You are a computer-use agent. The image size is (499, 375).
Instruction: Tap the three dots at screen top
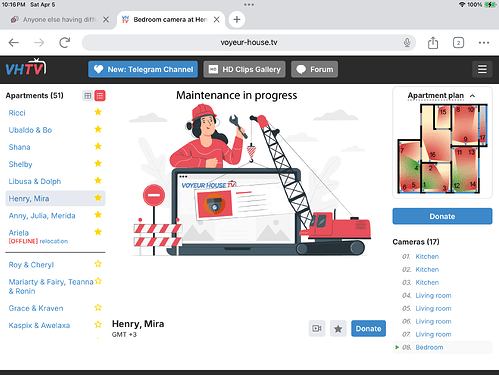[x=249, y=5]
